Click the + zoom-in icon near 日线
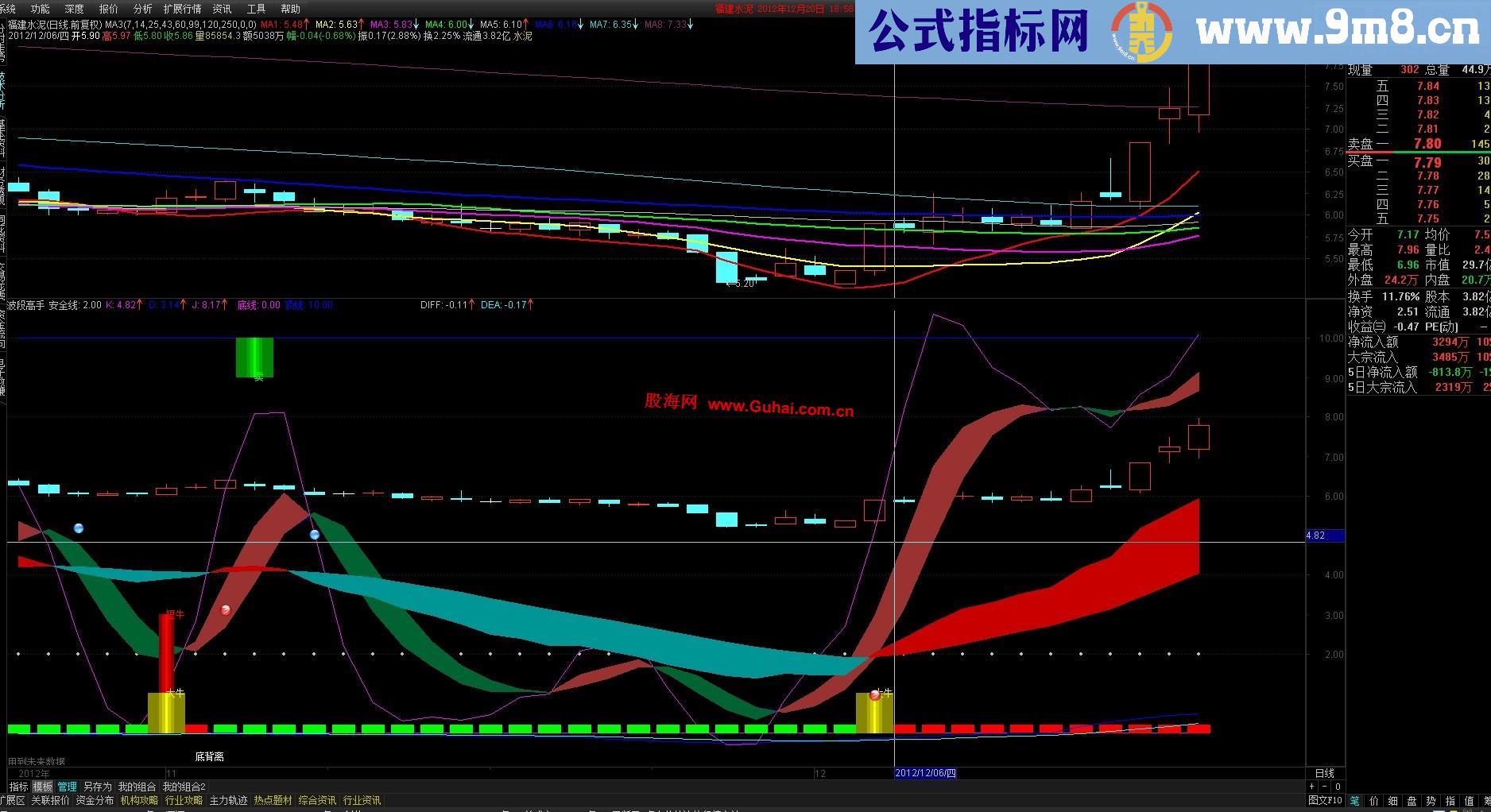This screenshot has width=1491, height=812. [x=1311, y=787]
